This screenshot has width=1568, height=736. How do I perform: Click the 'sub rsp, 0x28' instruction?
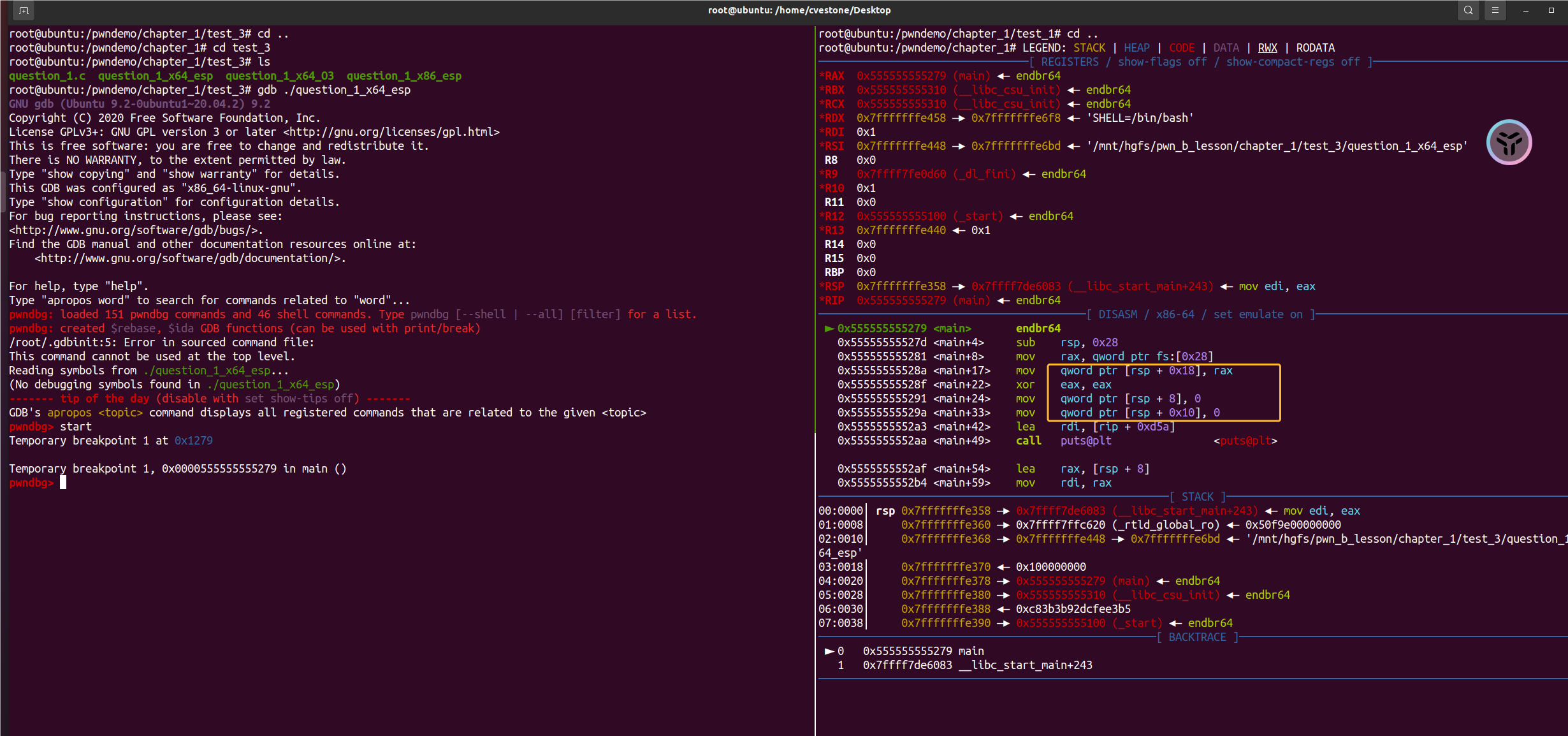(1067, 342)
